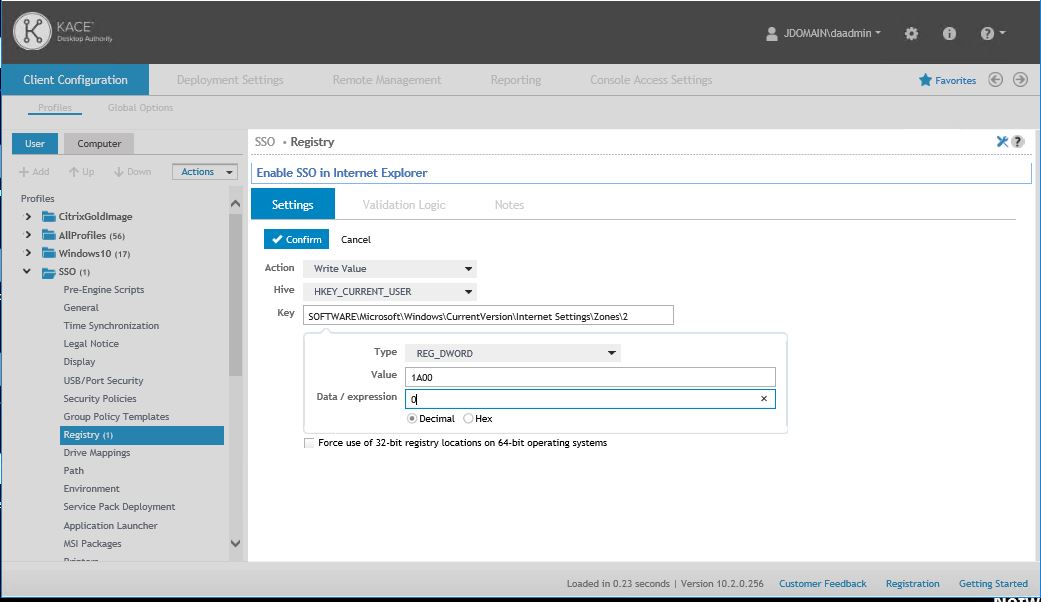The image size is (1041, 602).
Task: Select the Hex radio button
Action: [x=468, y=419]
